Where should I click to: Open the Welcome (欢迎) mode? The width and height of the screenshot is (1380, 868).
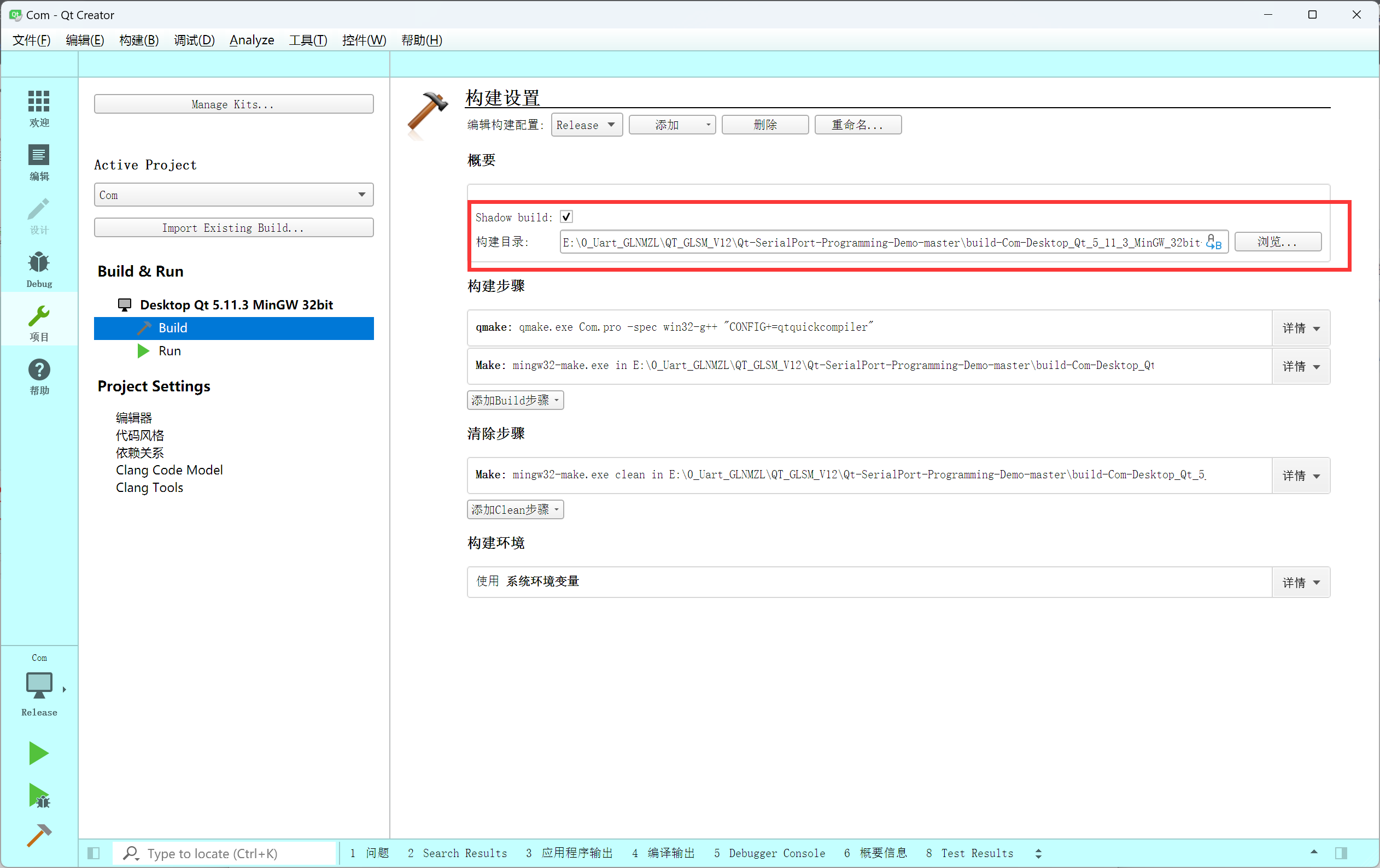click(x=39, y=108)
